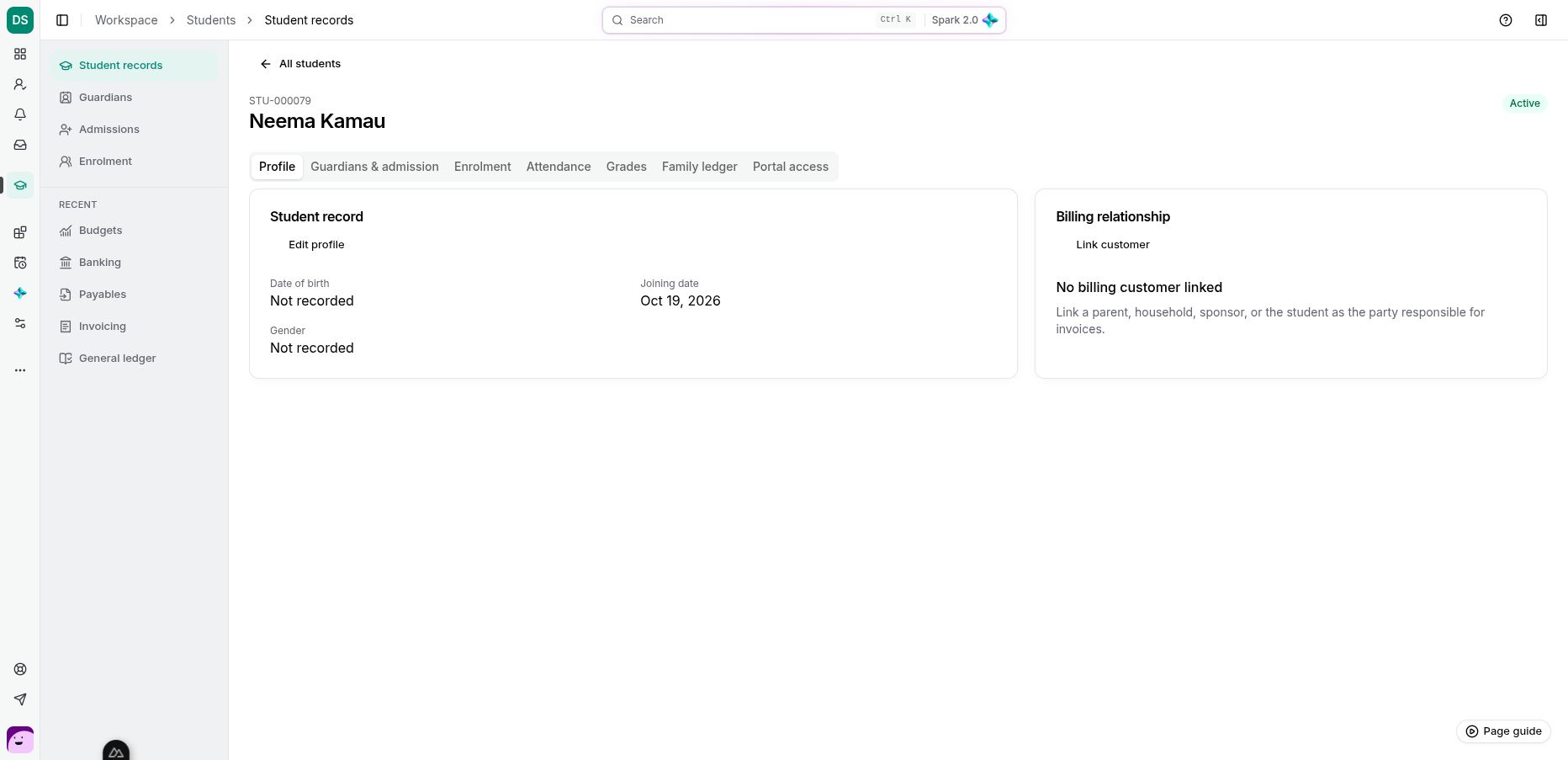Open the dashboard grid icon in left rail
Image resolution: width=1568 pixels, height=760 pixels.
click(x=20, y=54)
